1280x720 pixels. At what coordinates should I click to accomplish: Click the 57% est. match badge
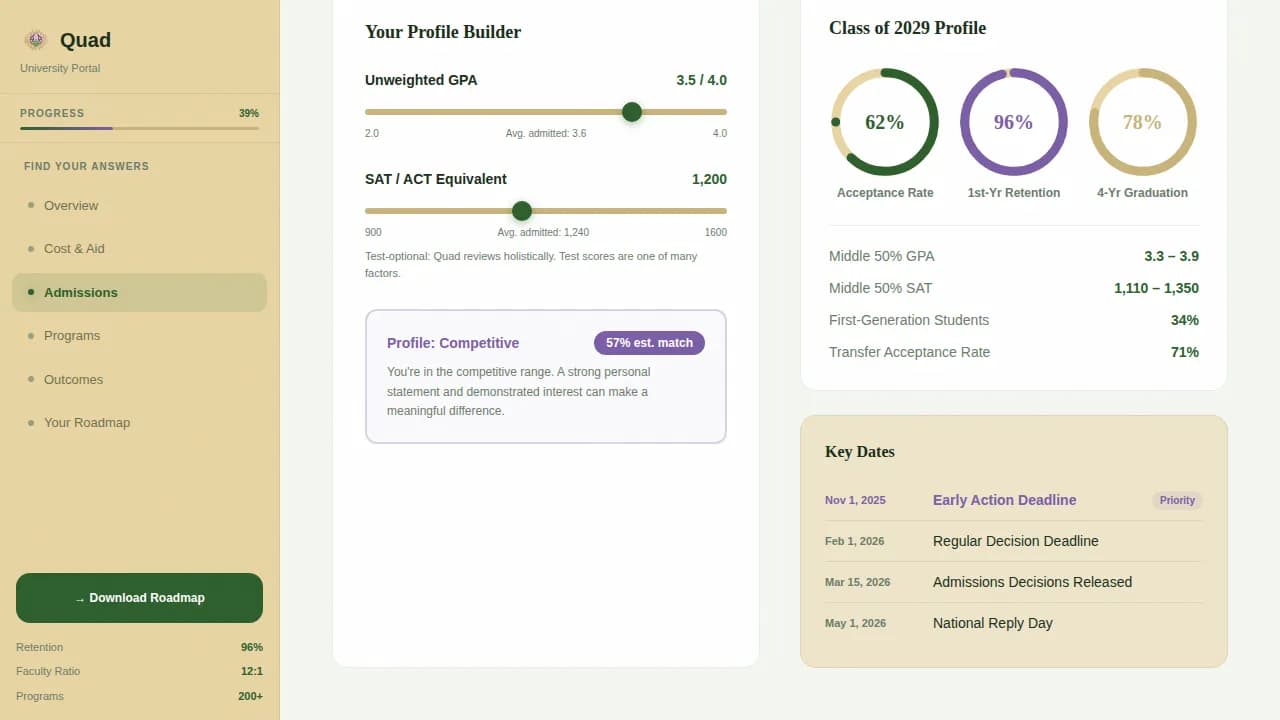click(x=649, y=343)
